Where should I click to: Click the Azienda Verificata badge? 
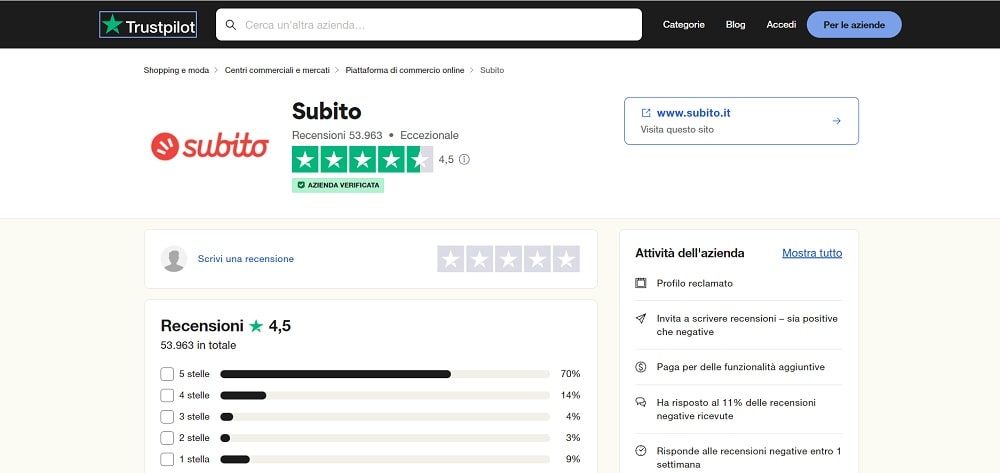[x=338, y=186]
